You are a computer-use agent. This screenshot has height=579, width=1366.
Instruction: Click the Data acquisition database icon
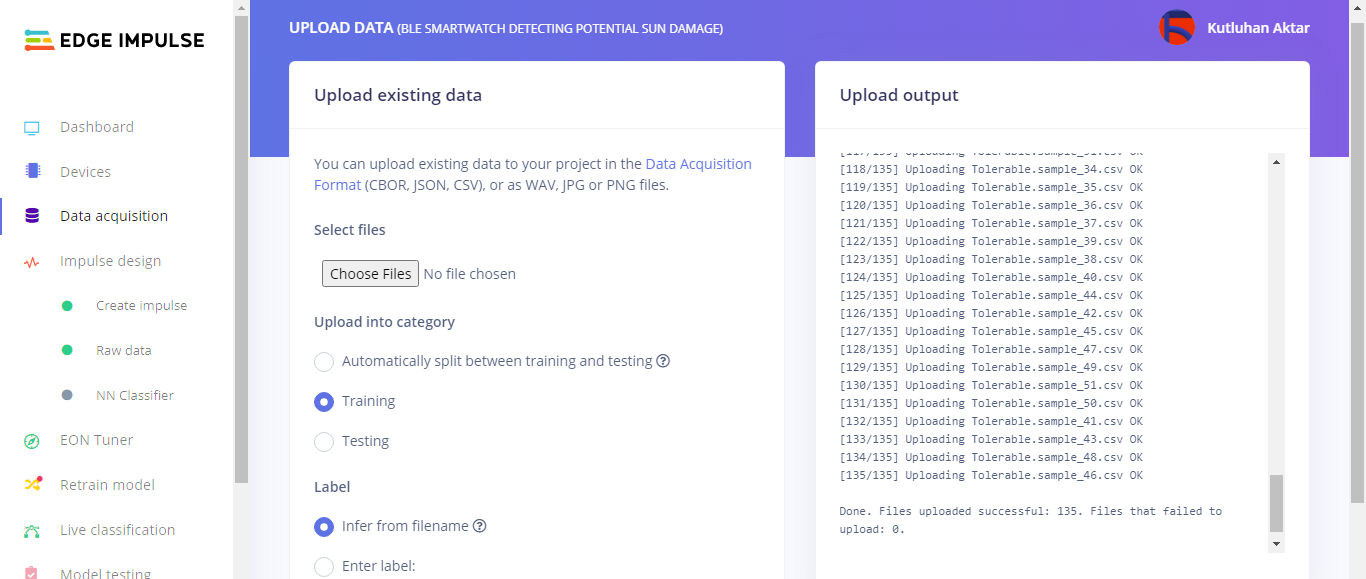[x=32, y=216]
